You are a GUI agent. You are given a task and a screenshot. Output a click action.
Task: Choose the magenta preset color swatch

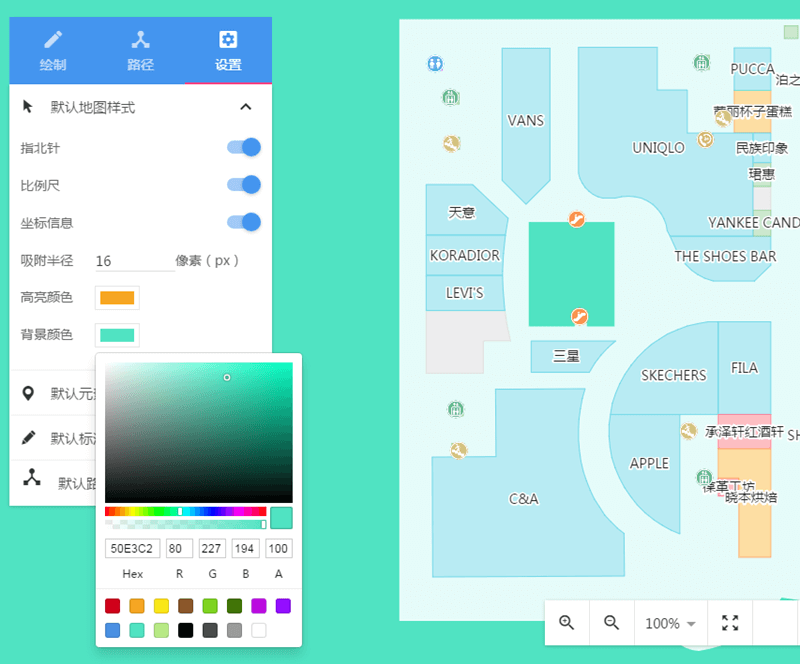(x=259, y=606)
